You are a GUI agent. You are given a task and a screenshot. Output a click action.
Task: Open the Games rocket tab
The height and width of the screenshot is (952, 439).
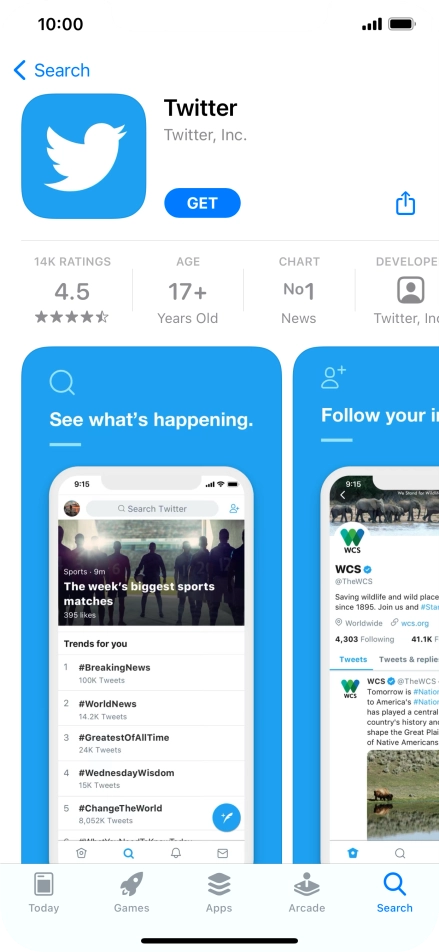click(x=132, y=885)
